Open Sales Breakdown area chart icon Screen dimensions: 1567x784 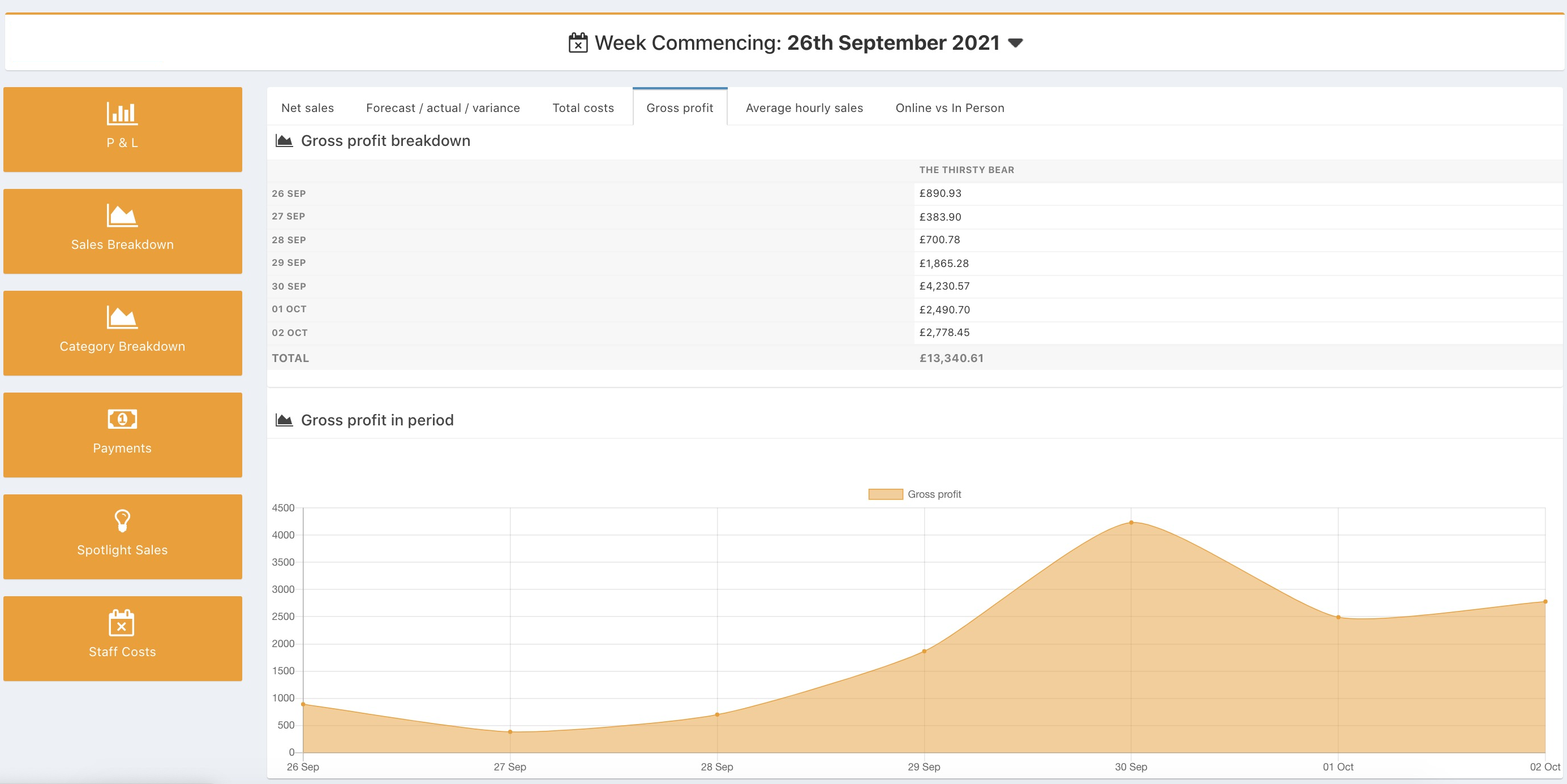pos(122,216)
